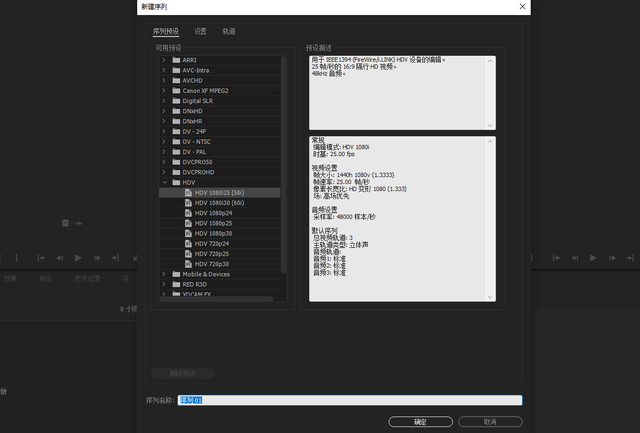640x433 pixels.
Task: Click up arrow of preset description scrollbar
Action: click(490, 60)
